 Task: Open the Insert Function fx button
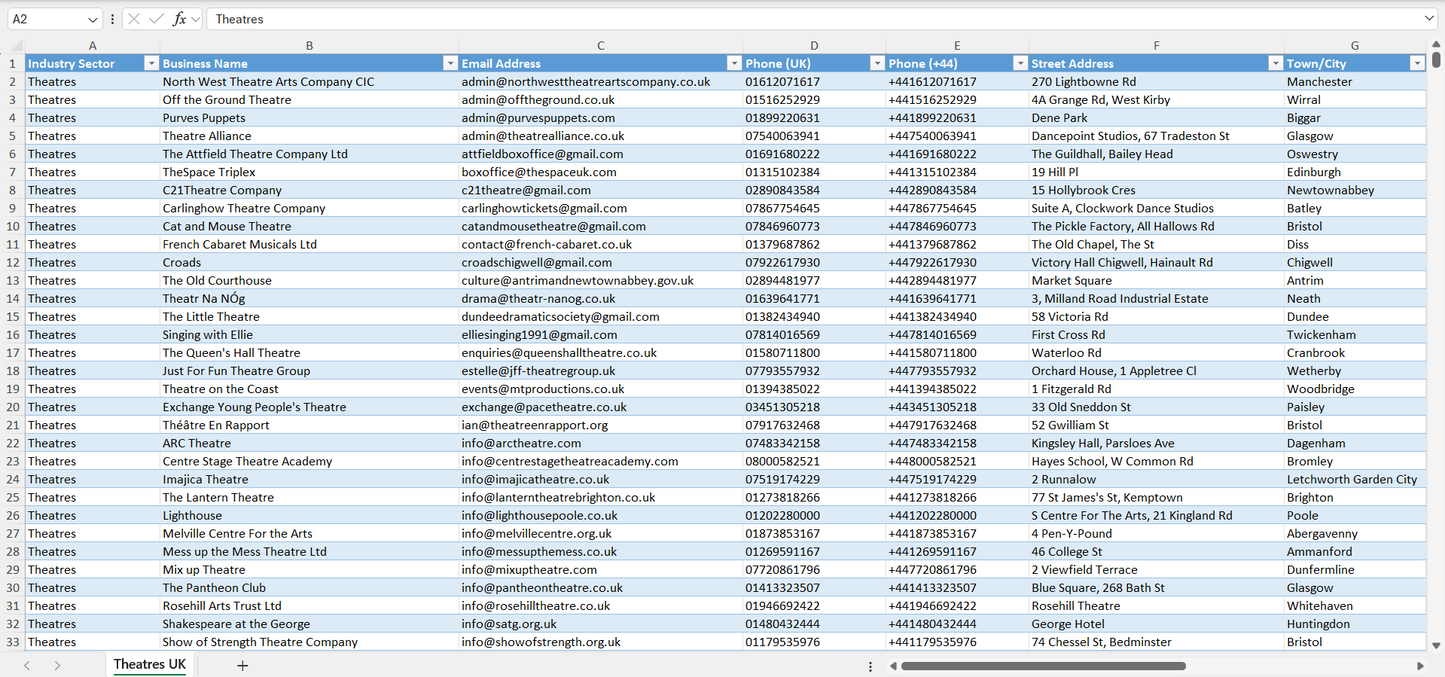pos(179,19)
